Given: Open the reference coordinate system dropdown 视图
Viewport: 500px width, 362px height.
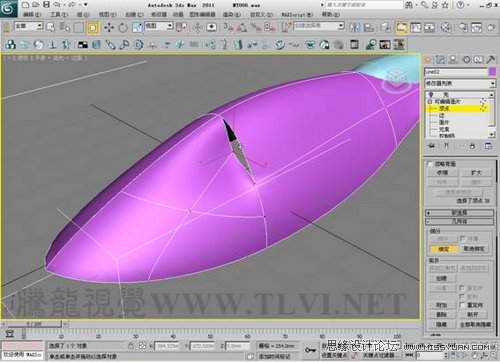Looking at the screenshot, I should coord(159,26).
